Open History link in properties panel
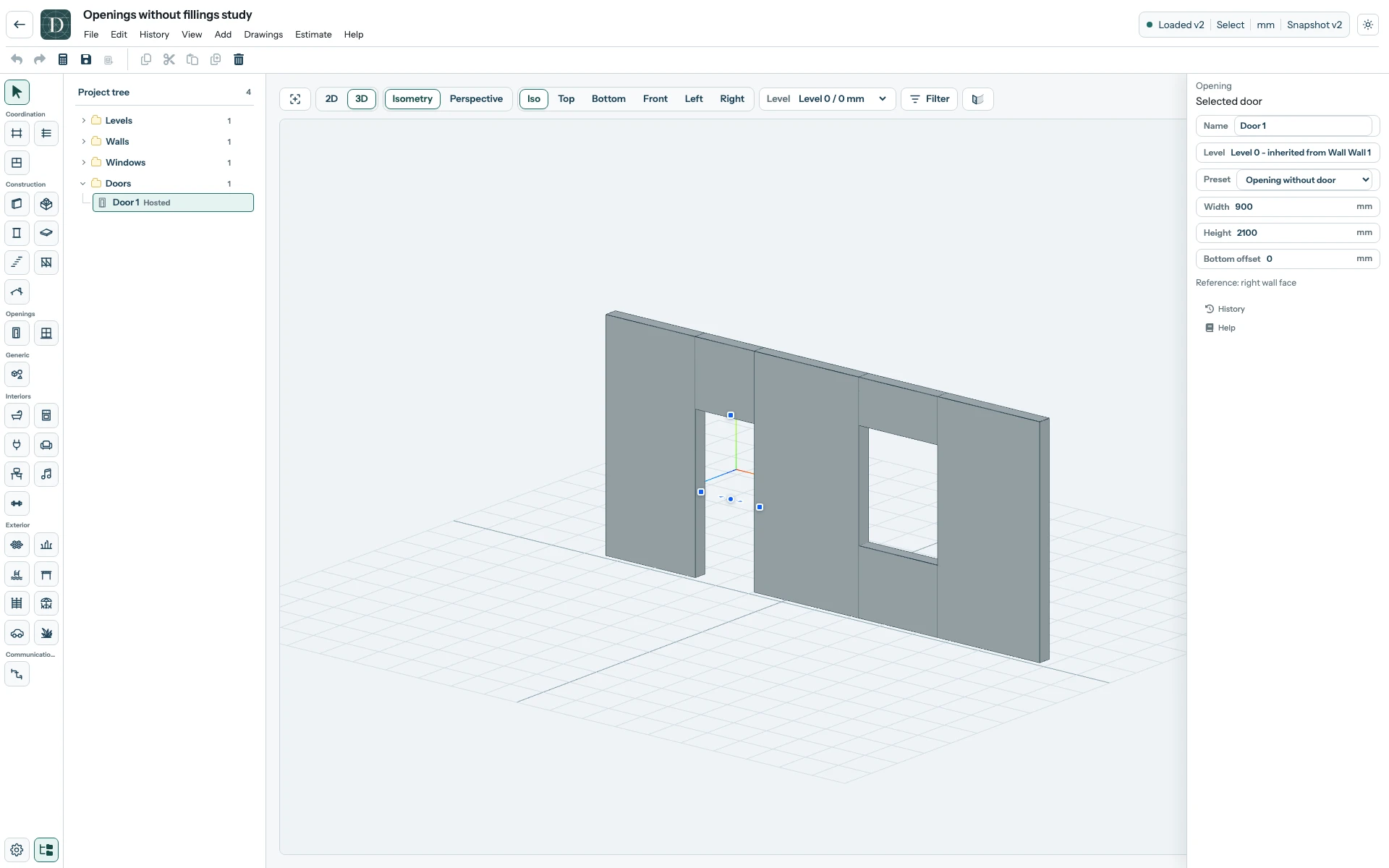This screenshot has width=1389, height=868. tap(1225, 309)
